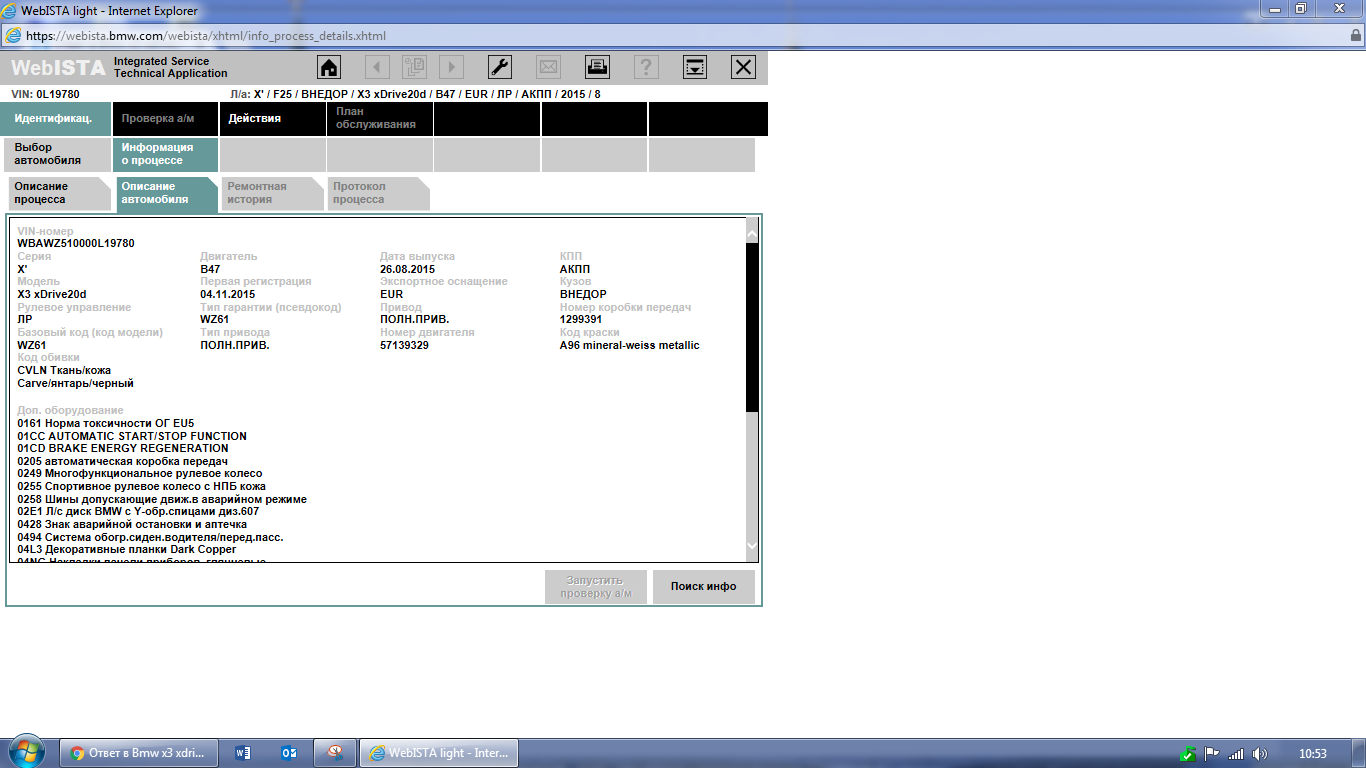The height and width of the screenshot is (768, 1366).
Task: Click the WebISTA logo
Action: (57, 67)
